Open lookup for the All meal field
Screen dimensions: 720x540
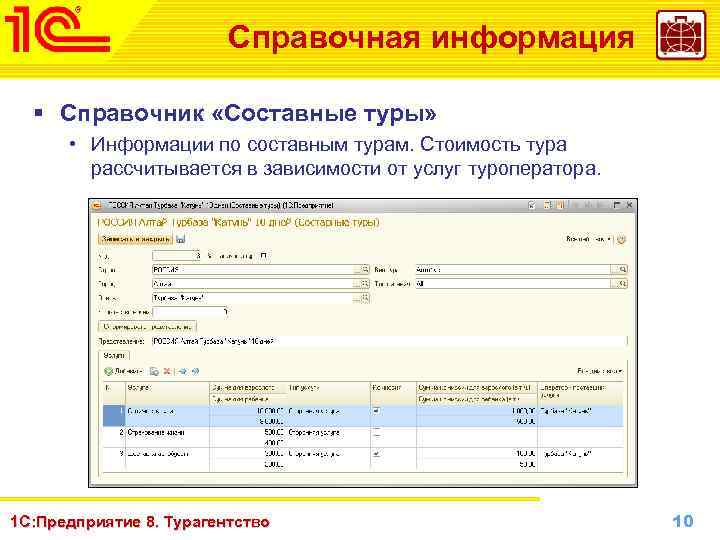(622, 284)
